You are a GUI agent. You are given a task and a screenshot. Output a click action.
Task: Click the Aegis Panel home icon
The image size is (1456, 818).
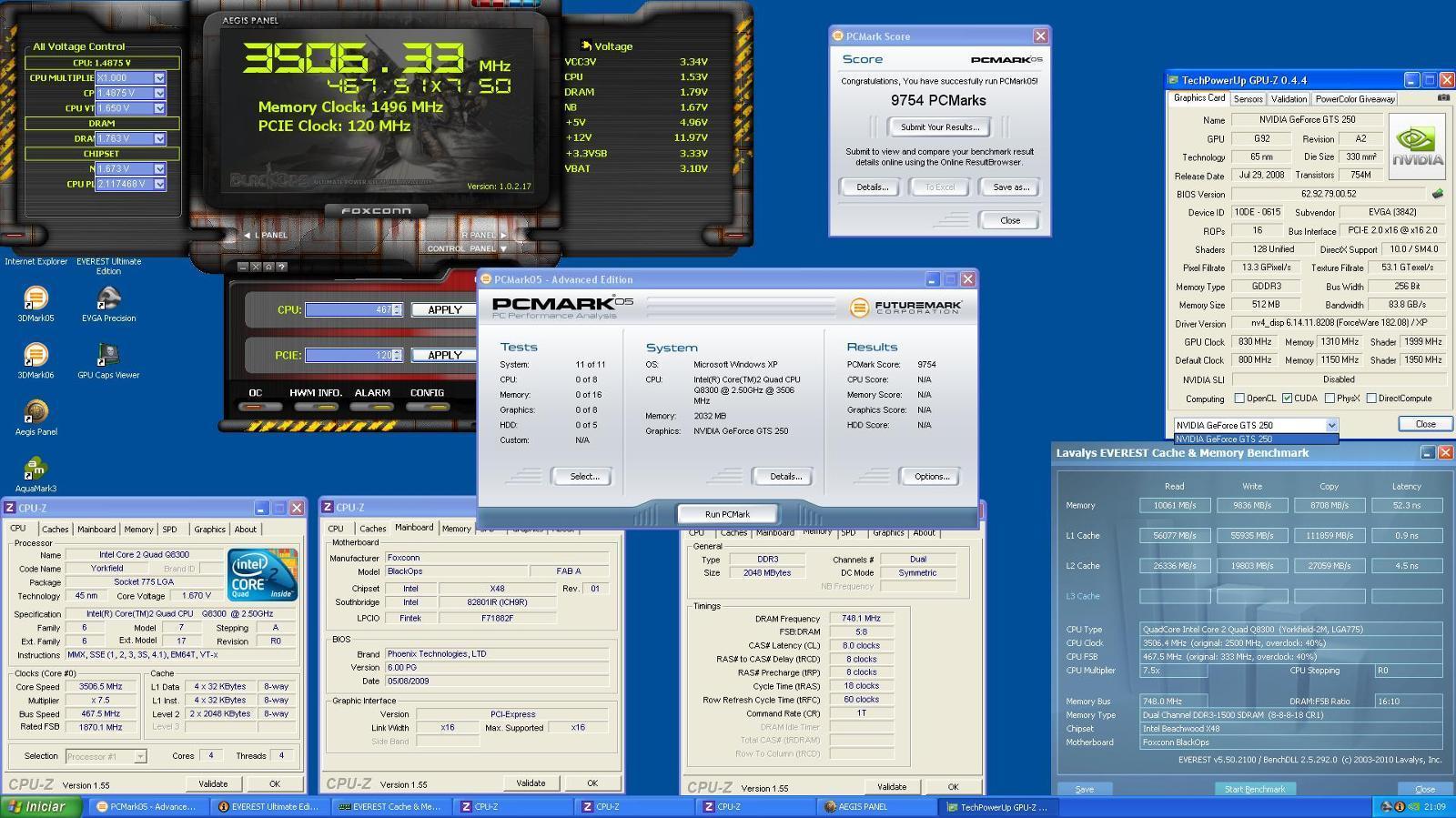(269, 267)
